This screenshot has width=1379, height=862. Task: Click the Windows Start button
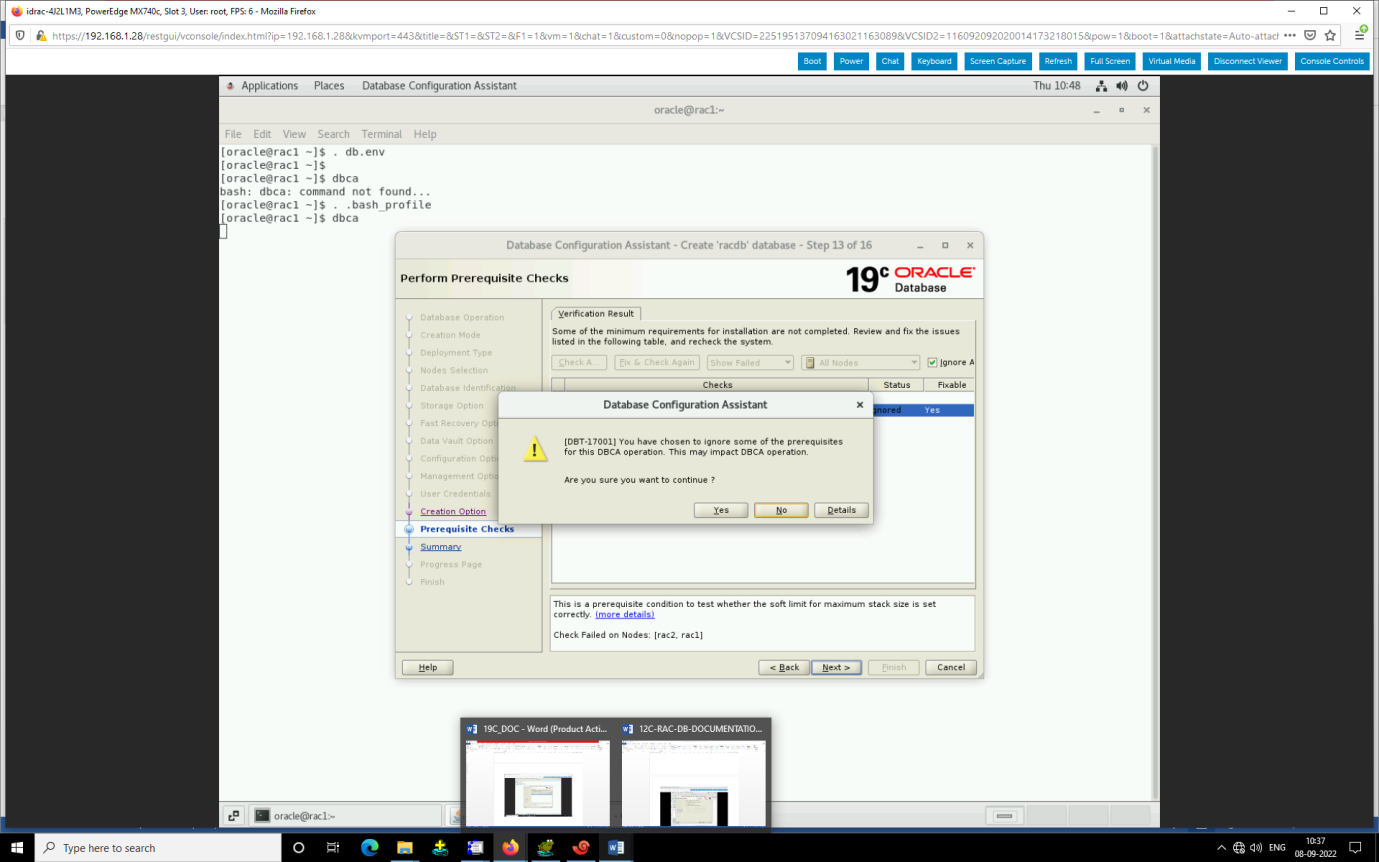pyautogui.click(x=17, y=847)
